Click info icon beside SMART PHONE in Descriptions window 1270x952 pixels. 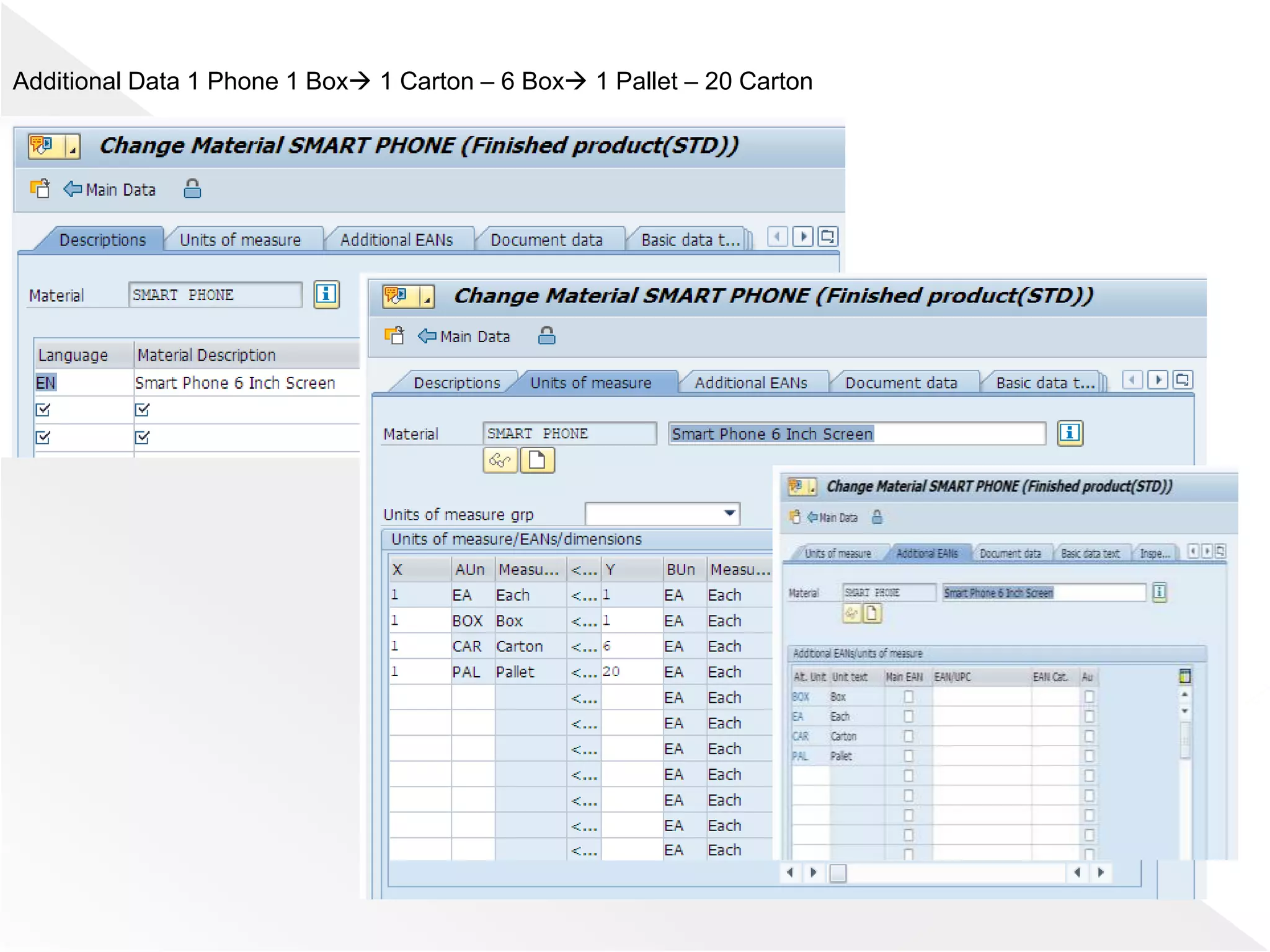pos(326,294)
